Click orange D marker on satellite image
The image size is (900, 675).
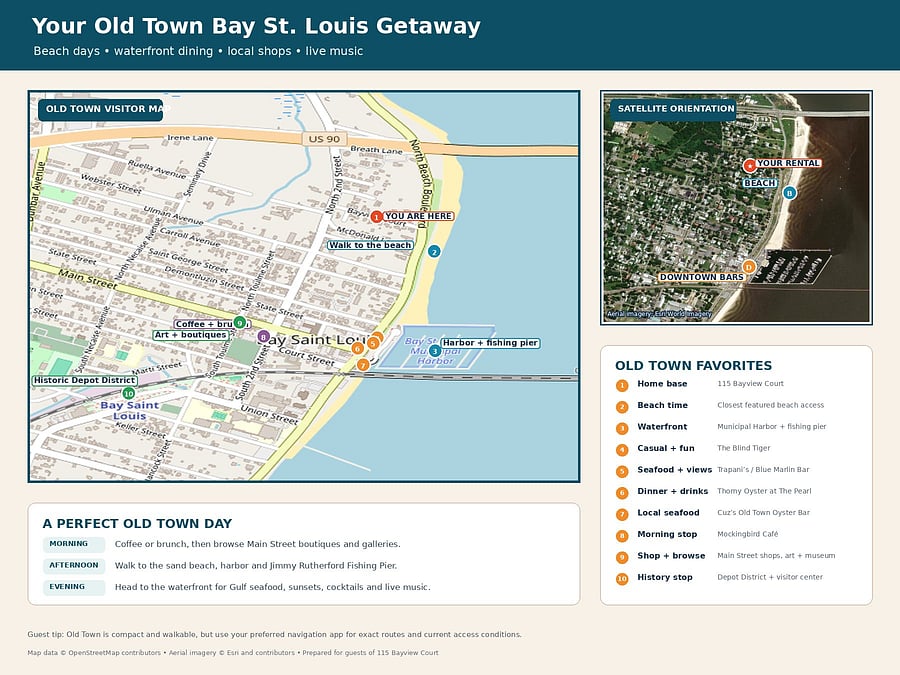[748, 267]
